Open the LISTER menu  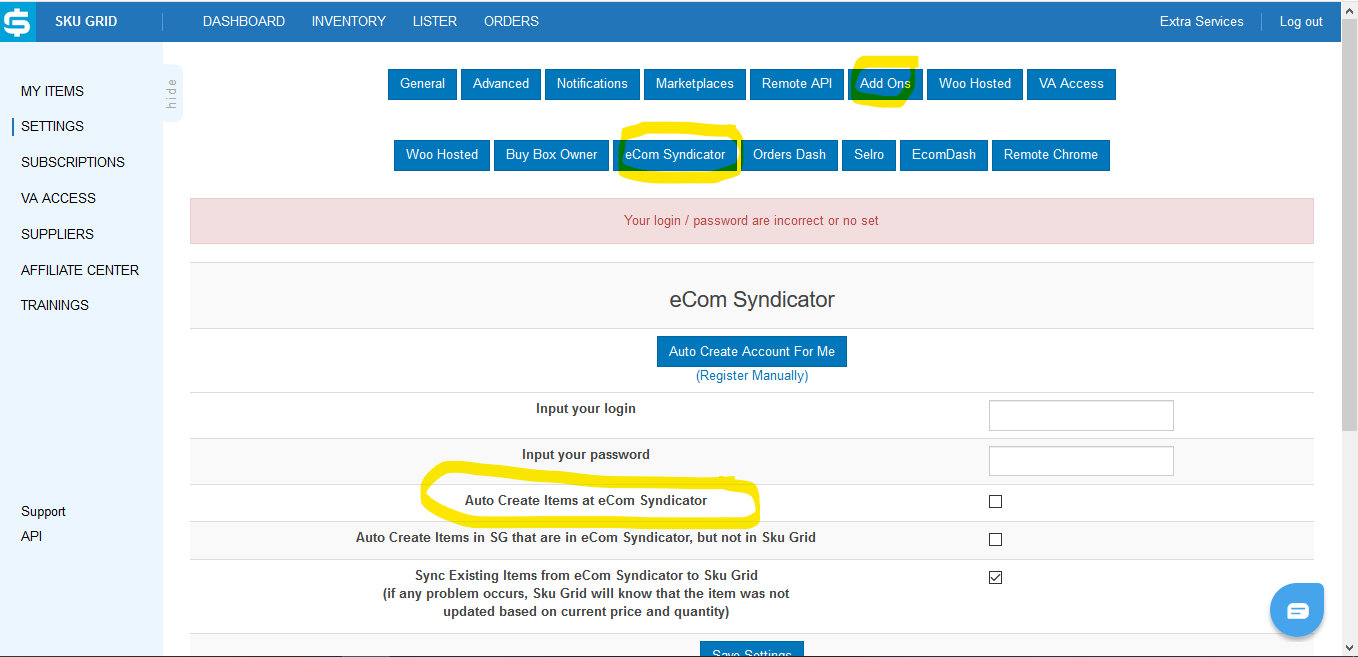click(435, 21)
